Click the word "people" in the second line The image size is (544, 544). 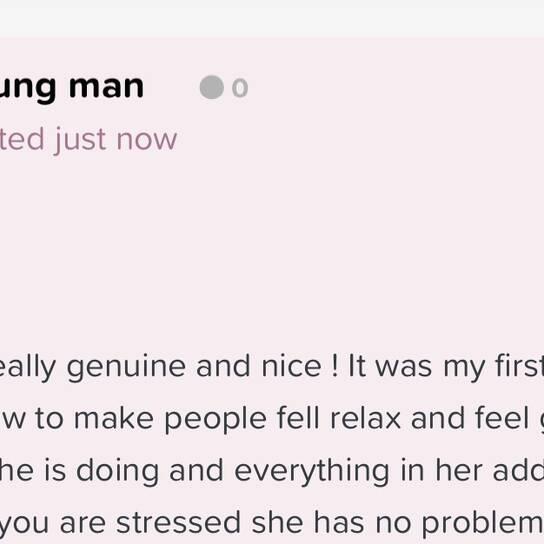[215, 420]
